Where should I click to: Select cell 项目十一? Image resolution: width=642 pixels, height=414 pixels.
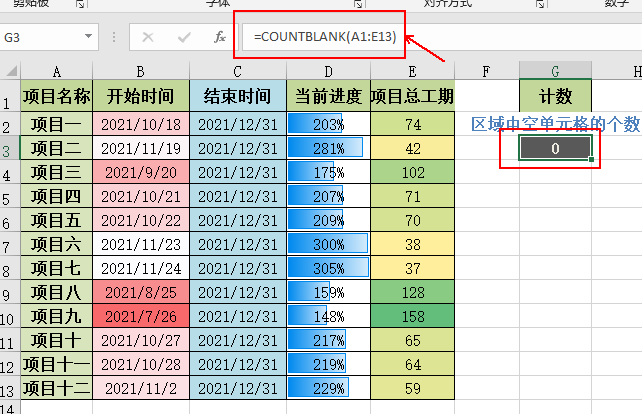point(57,364)
